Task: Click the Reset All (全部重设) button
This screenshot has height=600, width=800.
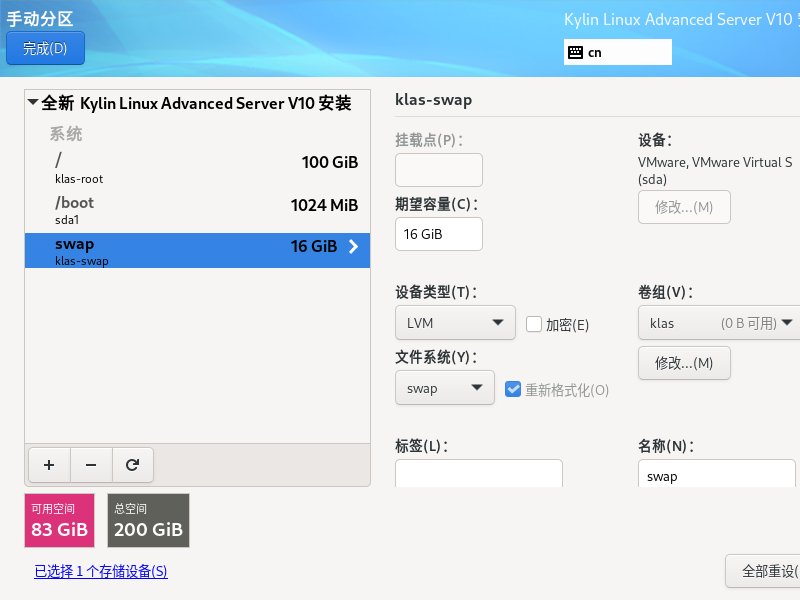Action: [x=764, y=572]
